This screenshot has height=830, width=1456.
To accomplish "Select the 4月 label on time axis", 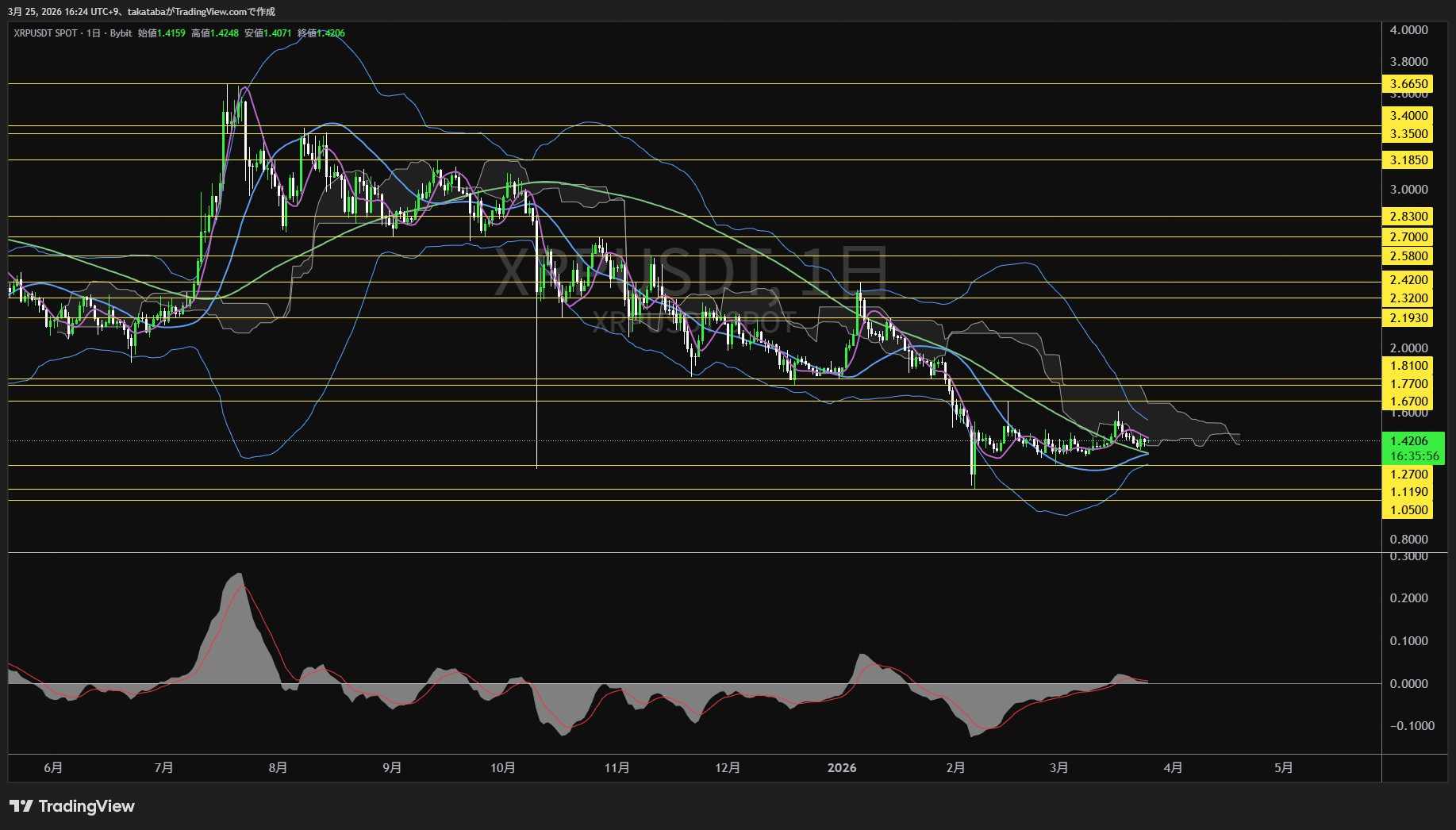I will 1173,768.
